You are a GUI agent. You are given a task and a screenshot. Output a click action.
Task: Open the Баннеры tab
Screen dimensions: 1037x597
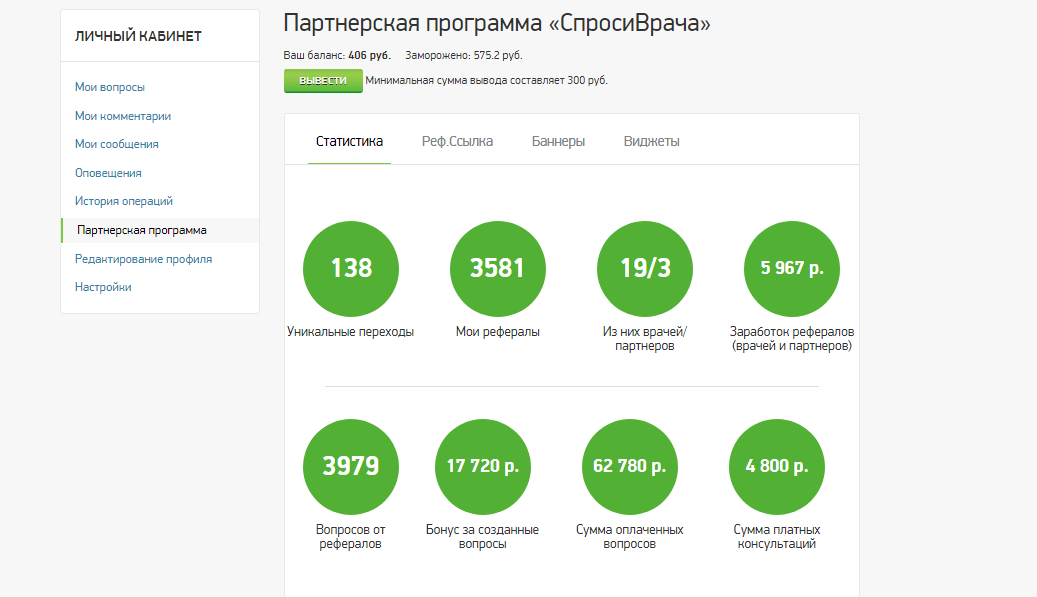558,141
